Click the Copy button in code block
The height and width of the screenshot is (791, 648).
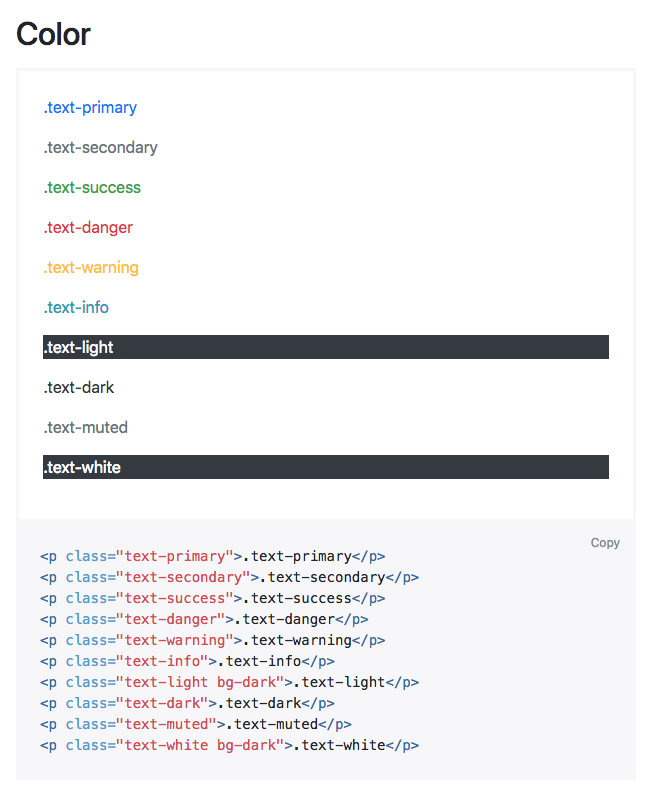coord(605,543)
